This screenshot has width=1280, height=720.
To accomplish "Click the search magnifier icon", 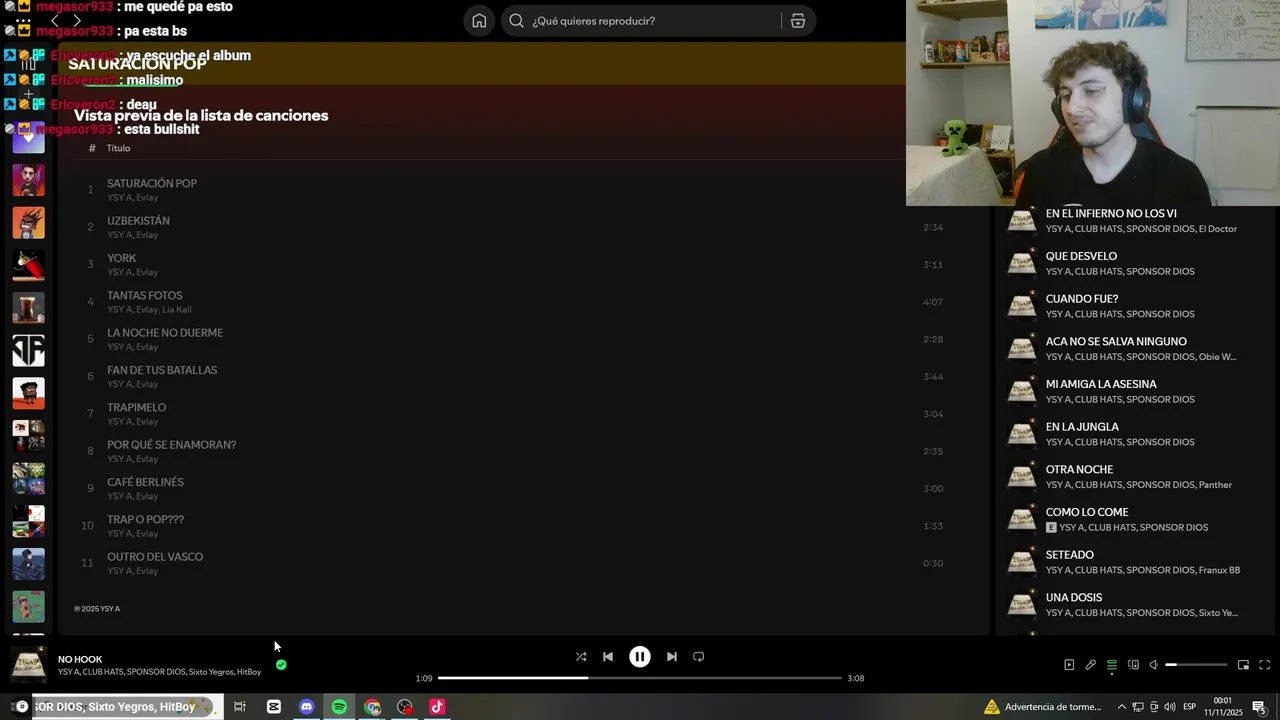I will click(x=517, y=21).
